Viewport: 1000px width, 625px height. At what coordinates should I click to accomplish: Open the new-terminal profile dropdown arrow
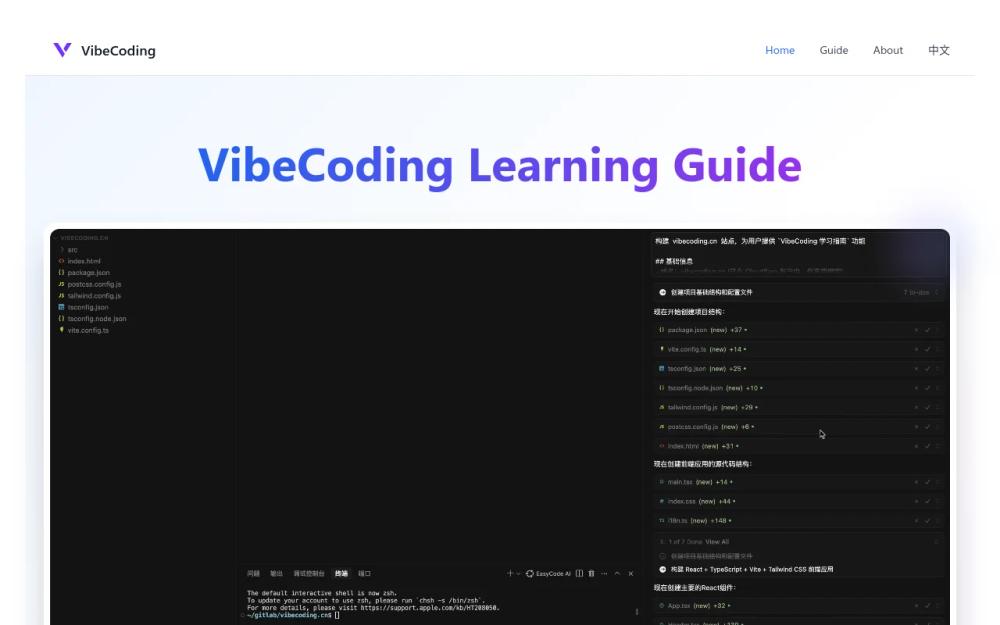[518, 573]
